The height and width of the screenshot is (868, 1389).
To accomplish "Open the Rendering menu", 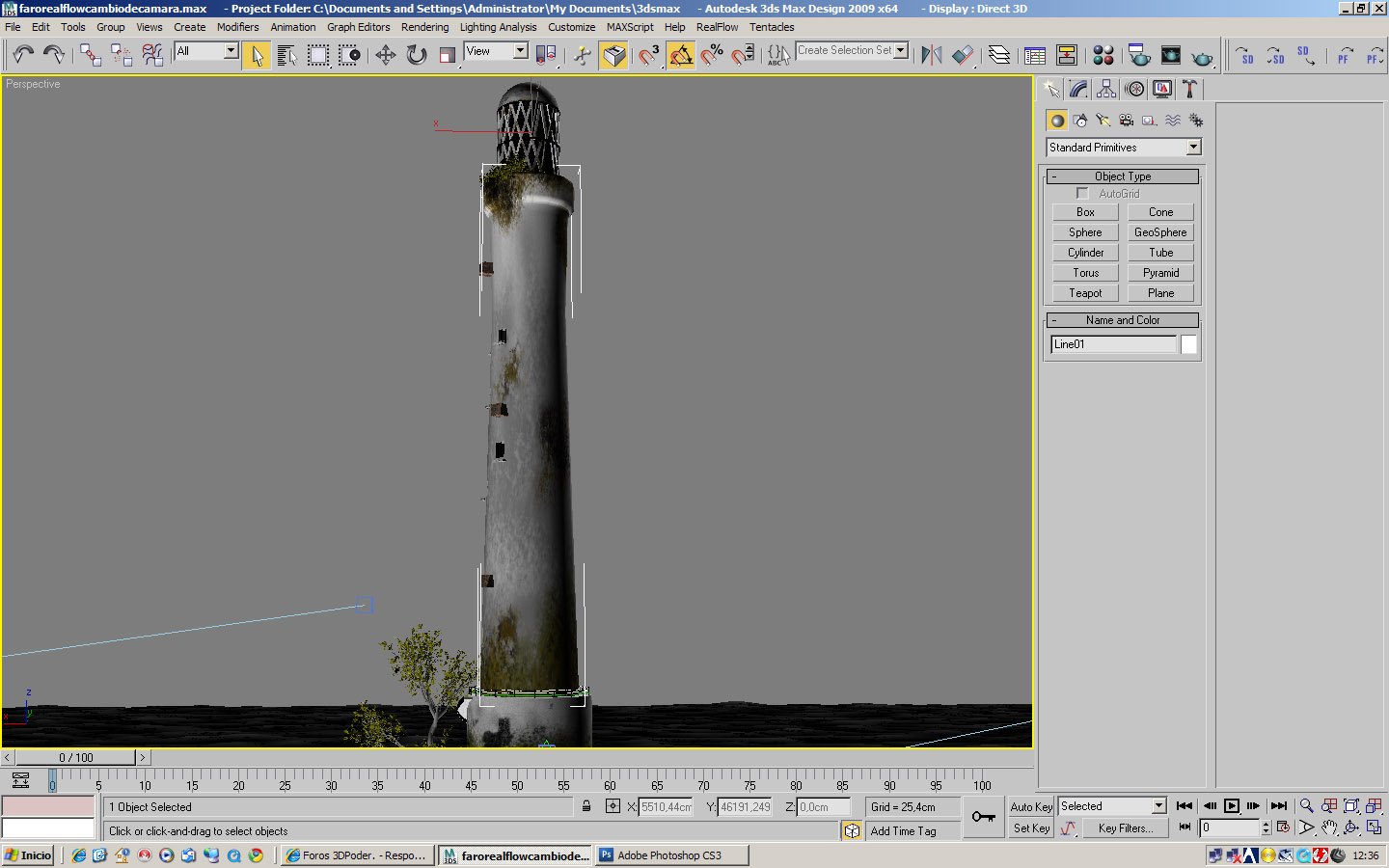I will pos(424,27).
